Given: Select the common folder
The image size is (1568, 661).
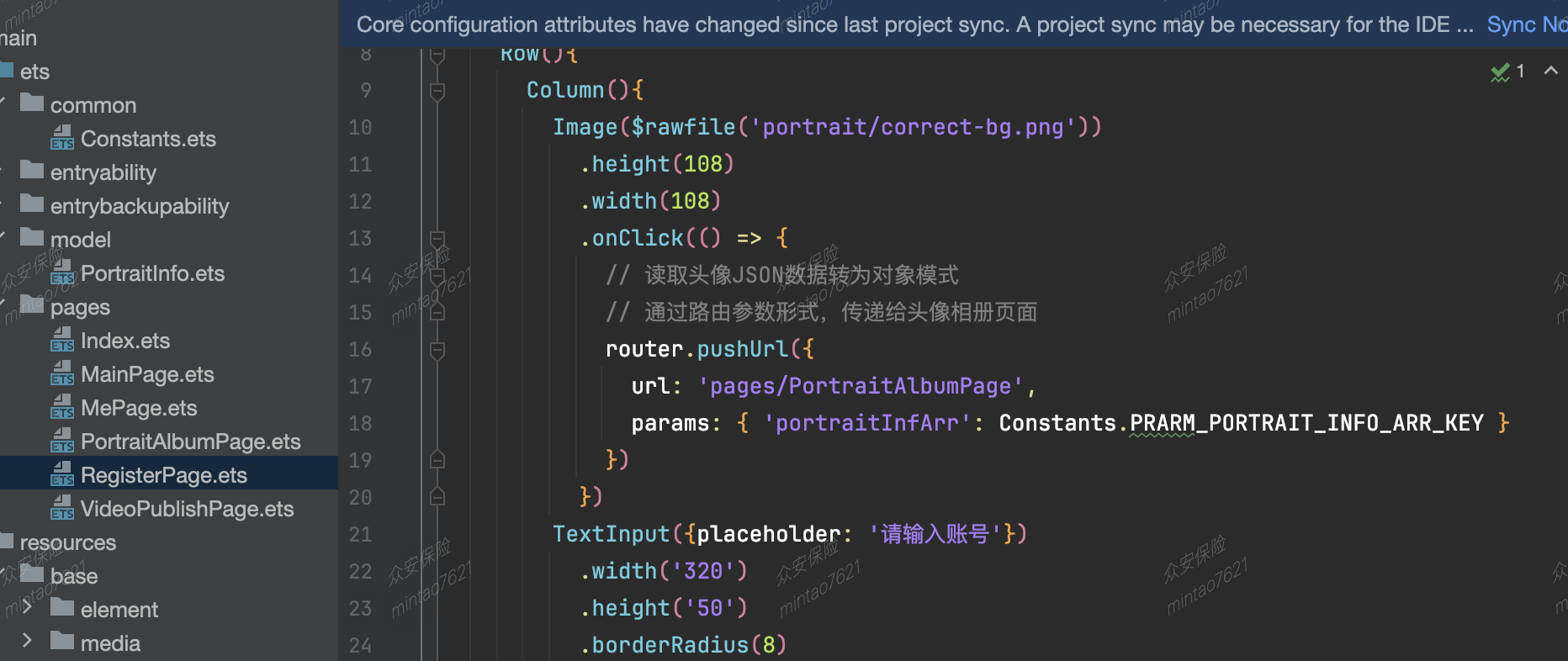Looking at the screenshot, I should pos(93,105).
